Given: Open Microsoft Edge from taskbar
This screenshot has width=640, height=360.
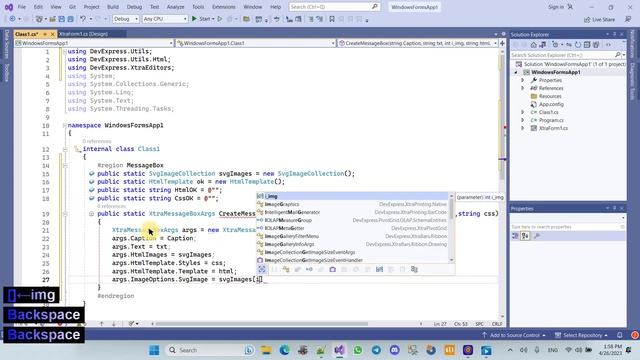Looking at the screenshot, I should [284, 350].
